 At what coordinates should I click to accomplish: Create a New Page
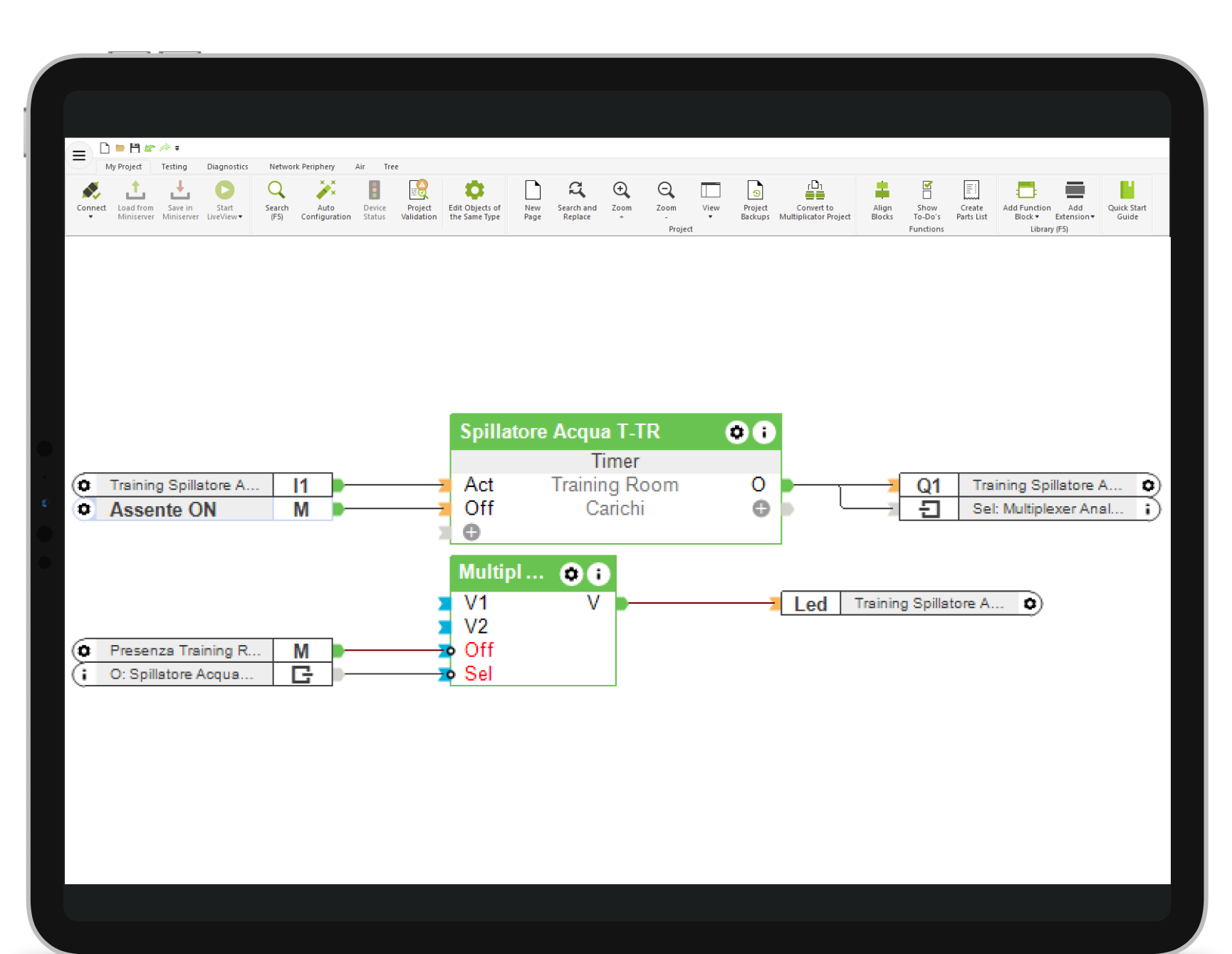tap(533, 190)
